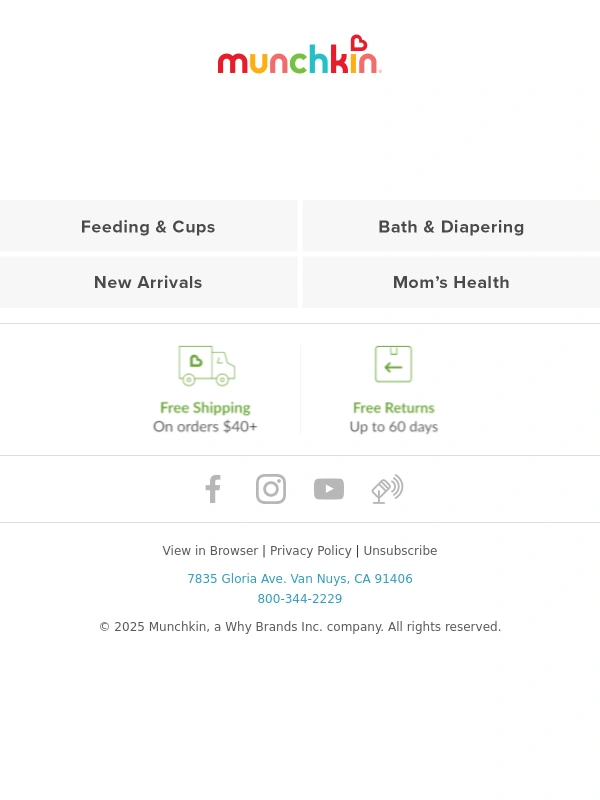Click the Free Shipping truck icon
The image size is (600, 800).
pos(206,366)
